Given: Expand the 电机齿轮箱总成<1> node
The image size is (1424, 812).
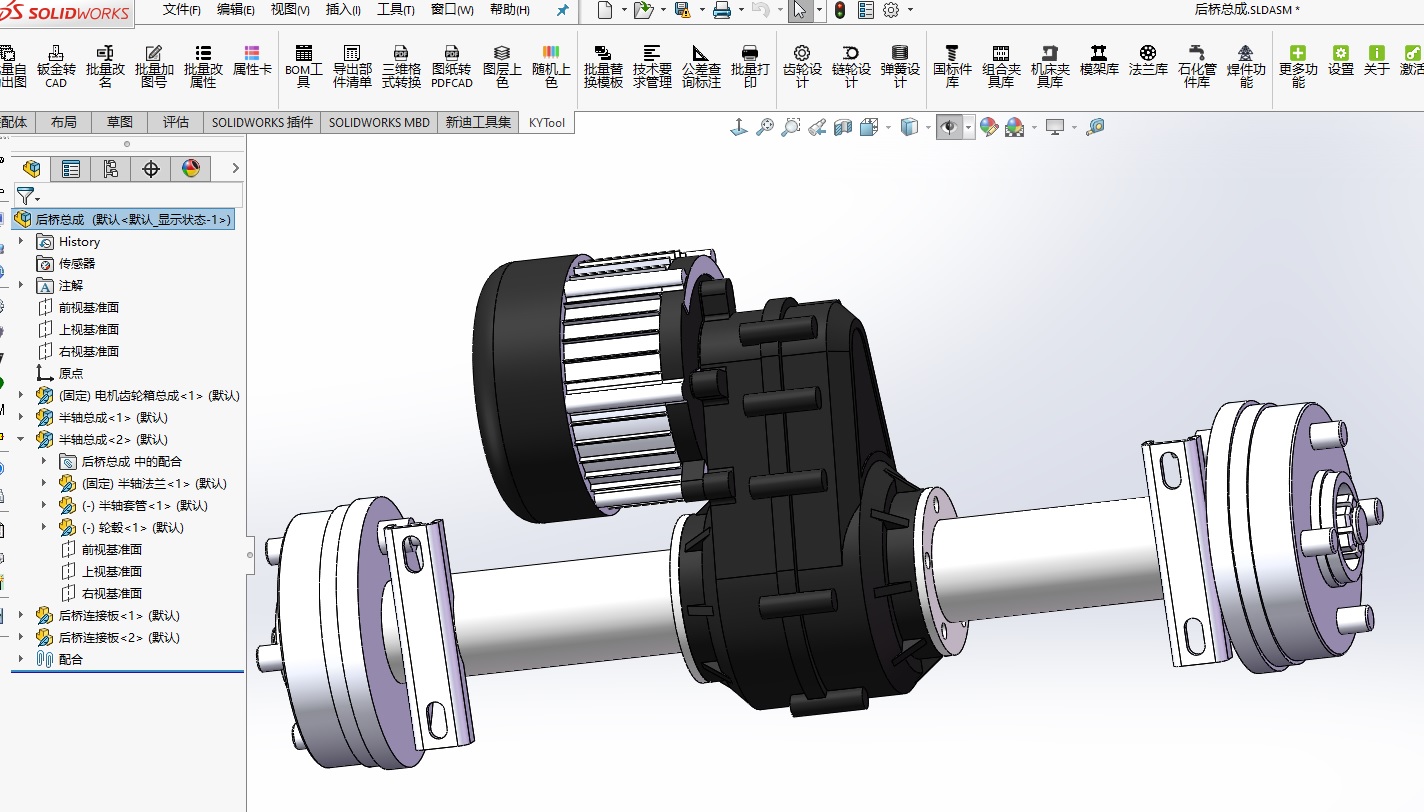Looking at the screenshot, I should [x=21, y=395].
